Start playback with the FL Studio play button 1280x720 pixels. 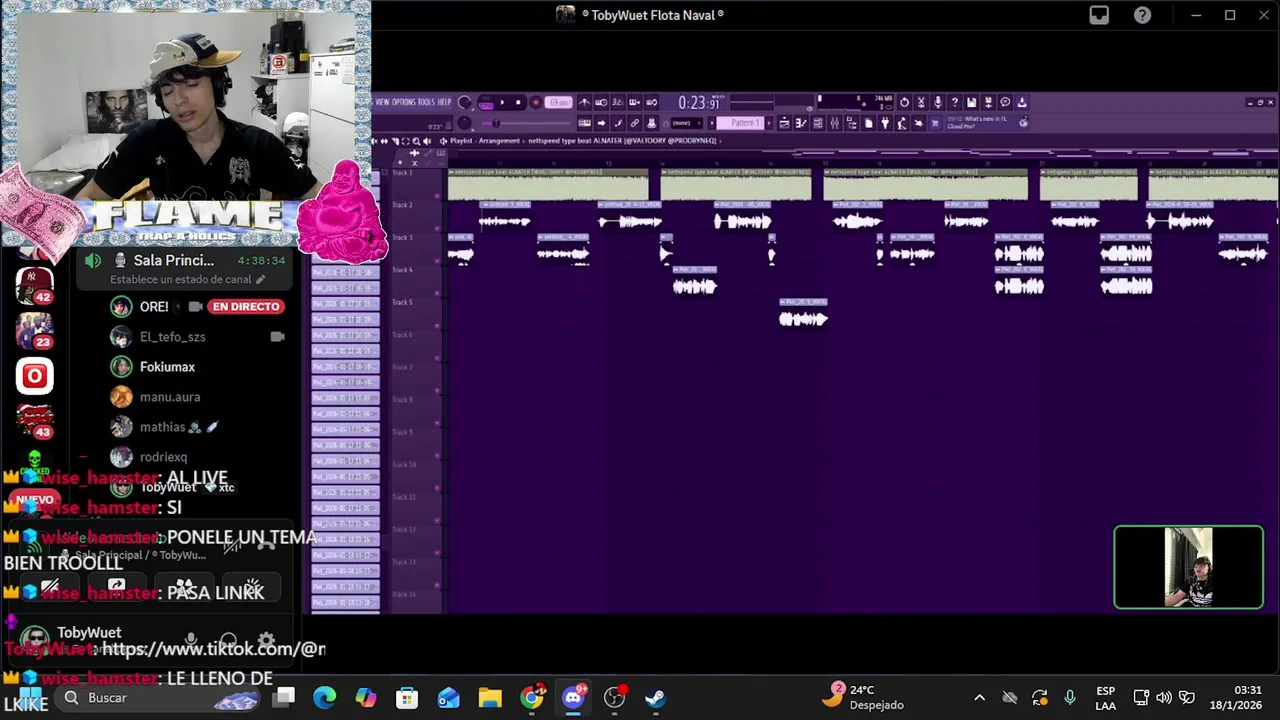point(502,102)
